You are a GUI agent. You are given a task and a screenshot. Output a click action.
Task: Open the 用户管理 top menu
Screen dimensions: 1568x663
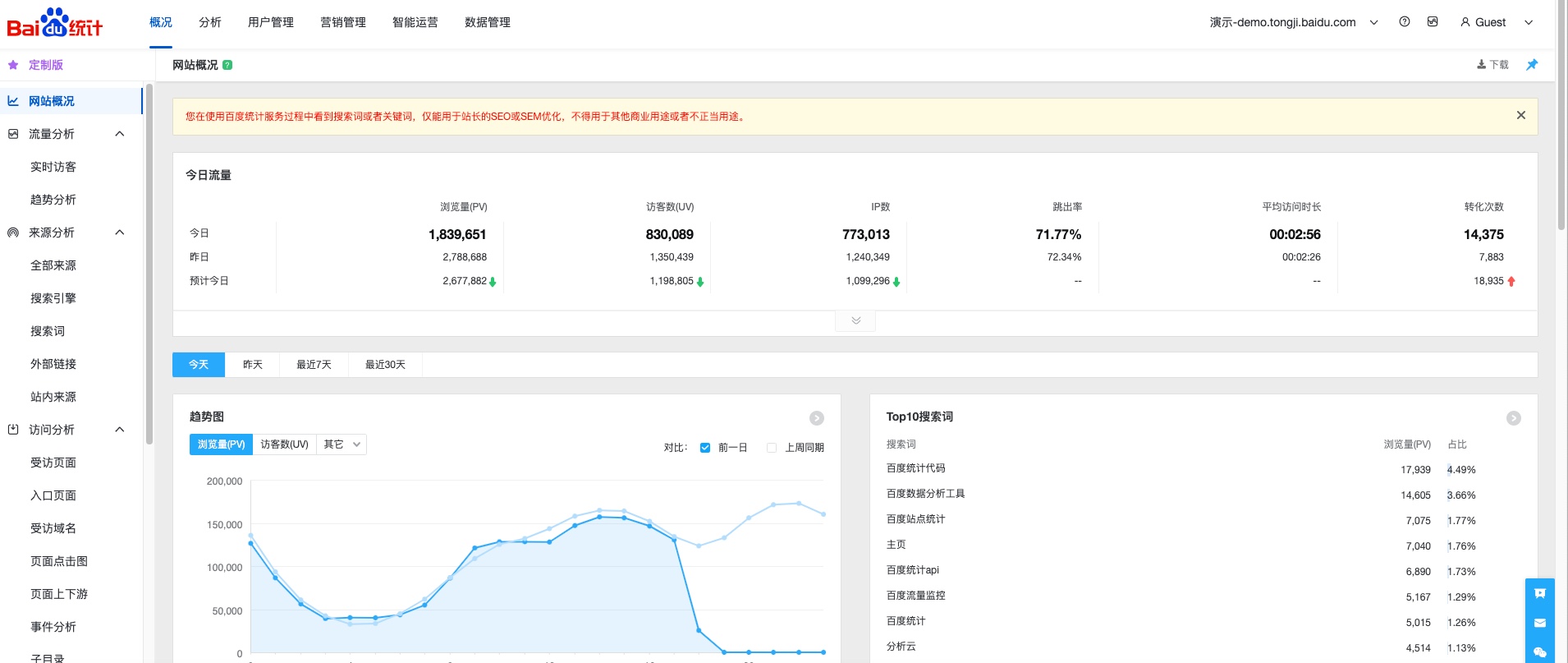(271, 22)
